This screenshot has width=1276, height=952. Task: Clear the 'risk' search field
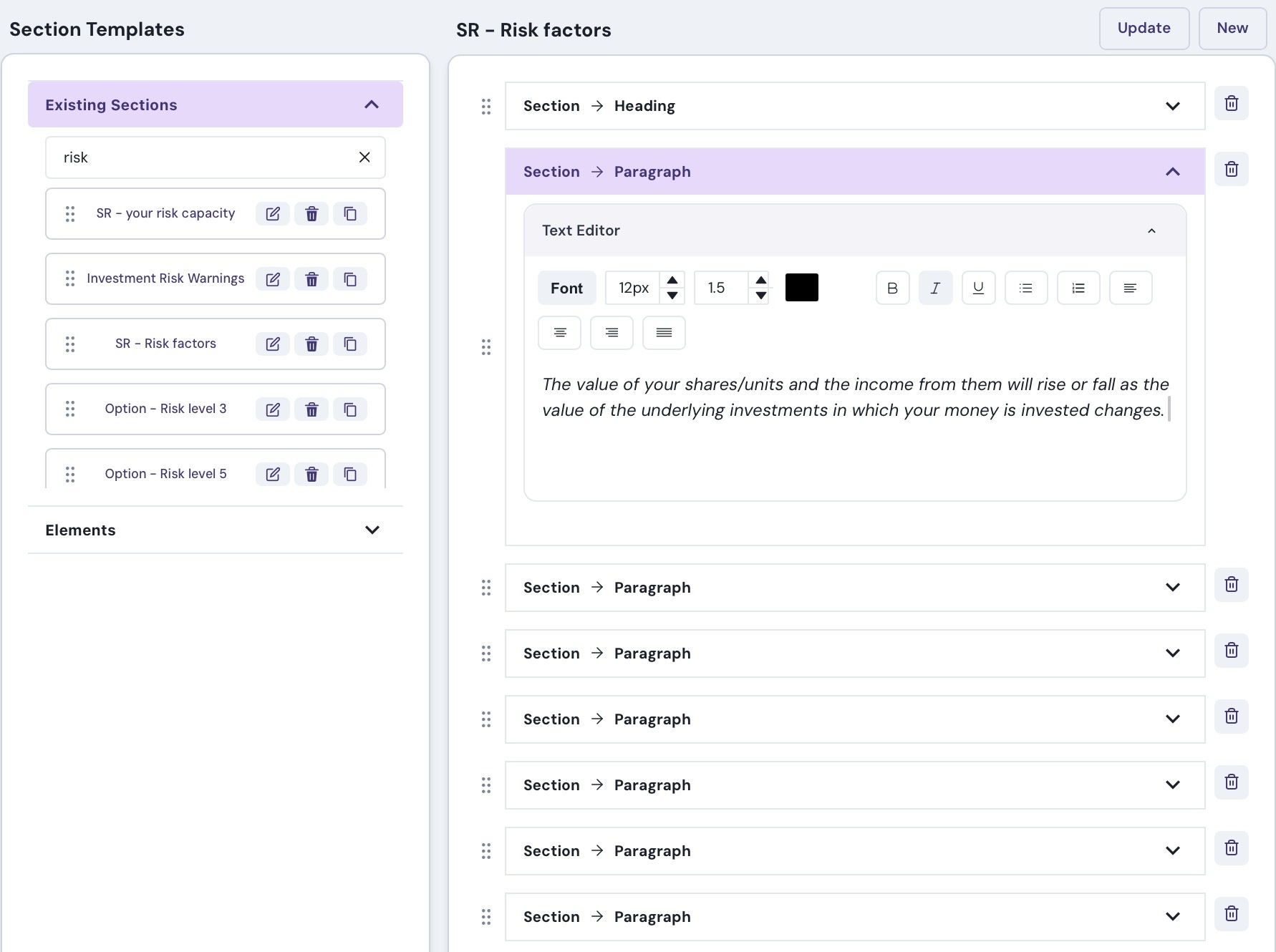coord(364,157)
